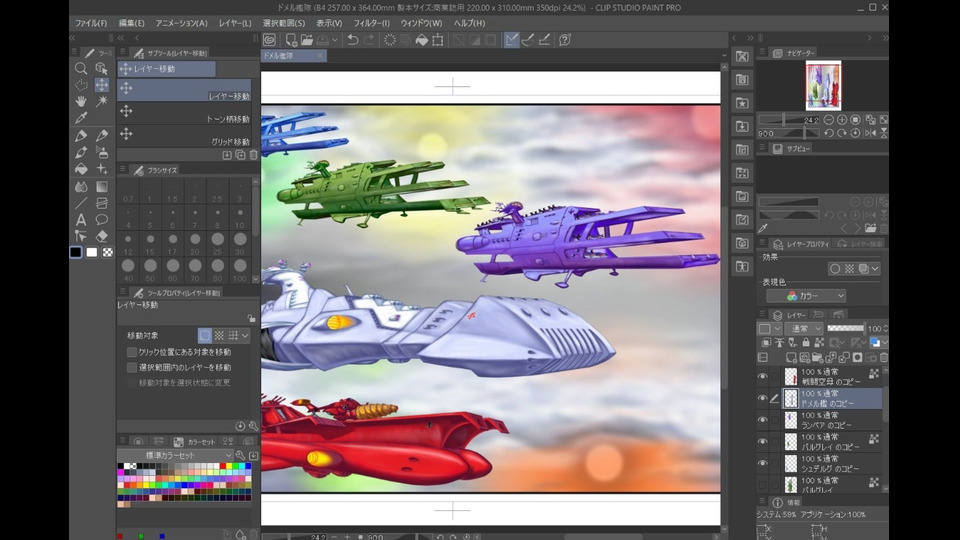Select the Text tool
Viewport: 960px width, 540px height.
(81, 220)
